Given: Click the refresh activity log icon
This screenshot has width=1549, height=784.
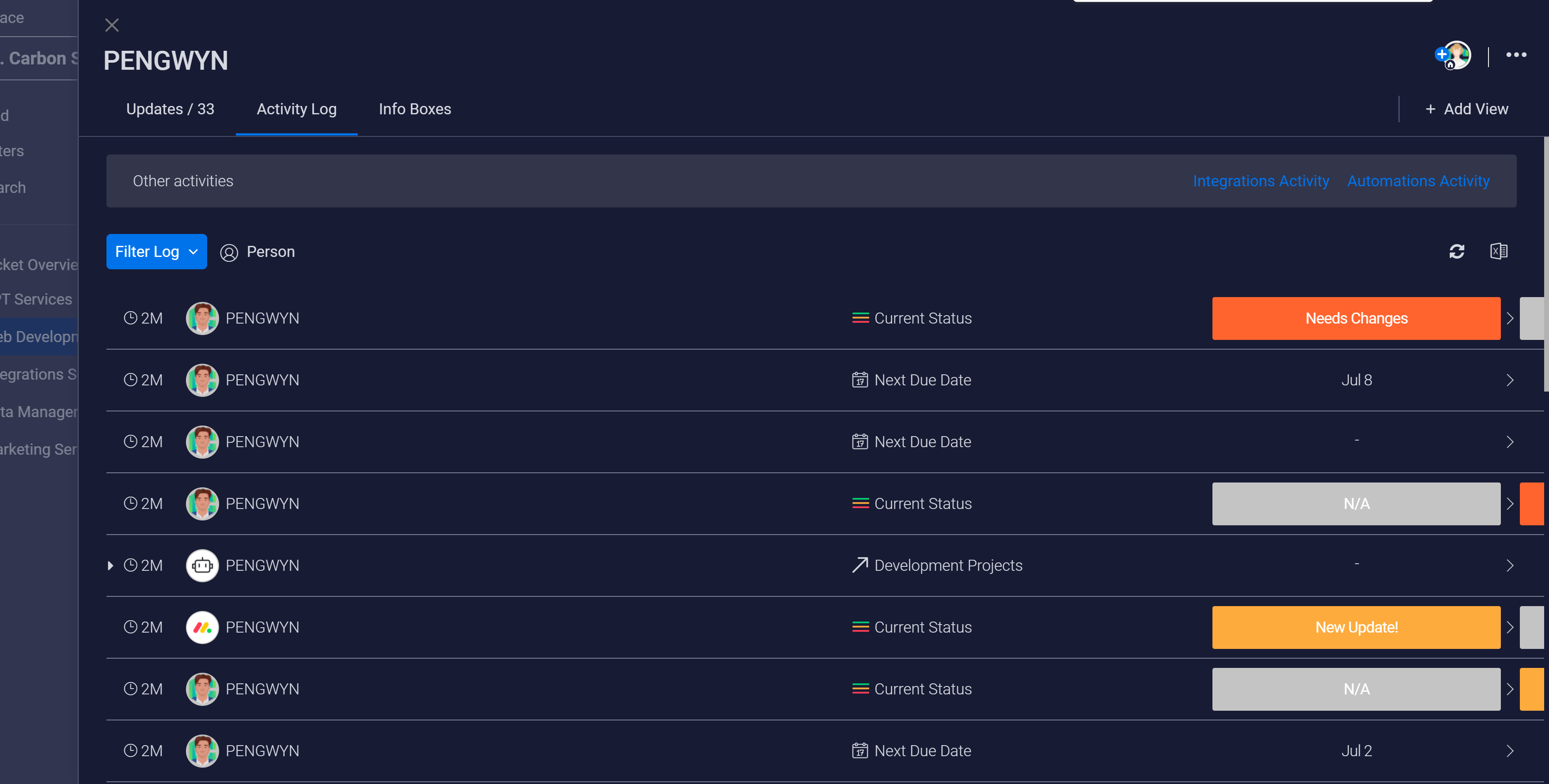Looking at the screenshot, I should tap(1456, 251).
